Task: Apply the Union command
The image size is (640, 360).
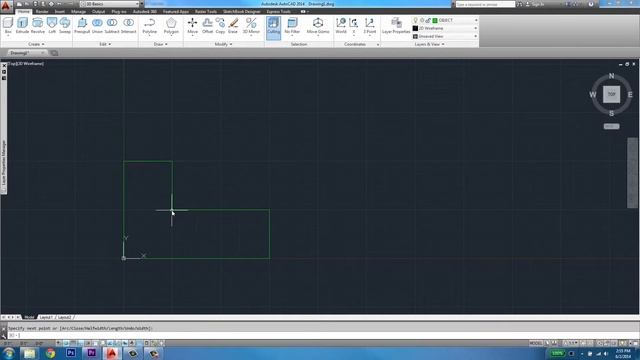Action: coord(97,26)
